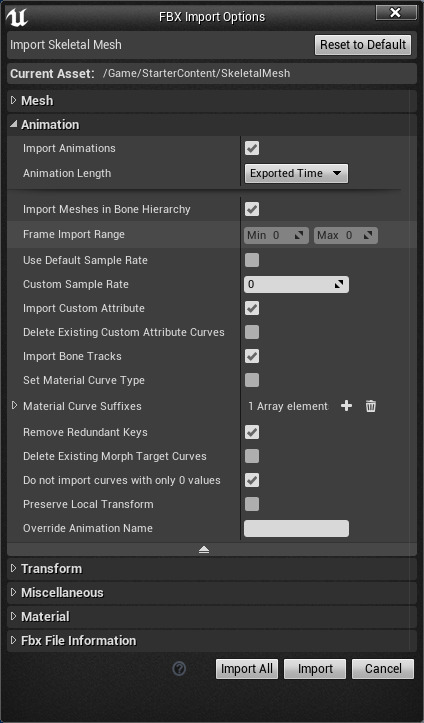Toggle the Import Animations checkbox
The image size is (424, 723).
point(252,148)
